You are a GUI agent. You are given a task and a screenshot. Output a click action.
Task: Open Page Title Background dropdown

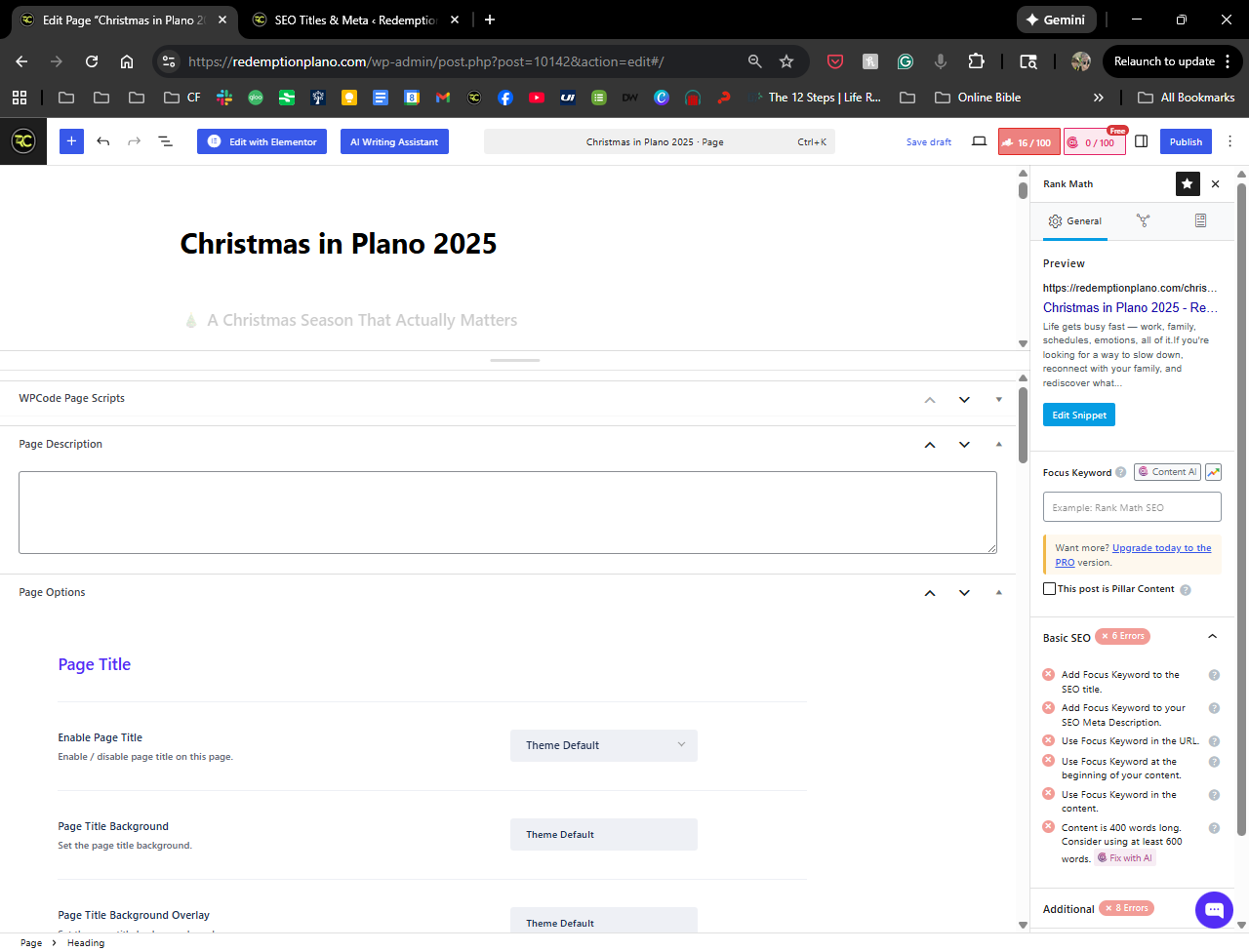[x=603, y=834]
